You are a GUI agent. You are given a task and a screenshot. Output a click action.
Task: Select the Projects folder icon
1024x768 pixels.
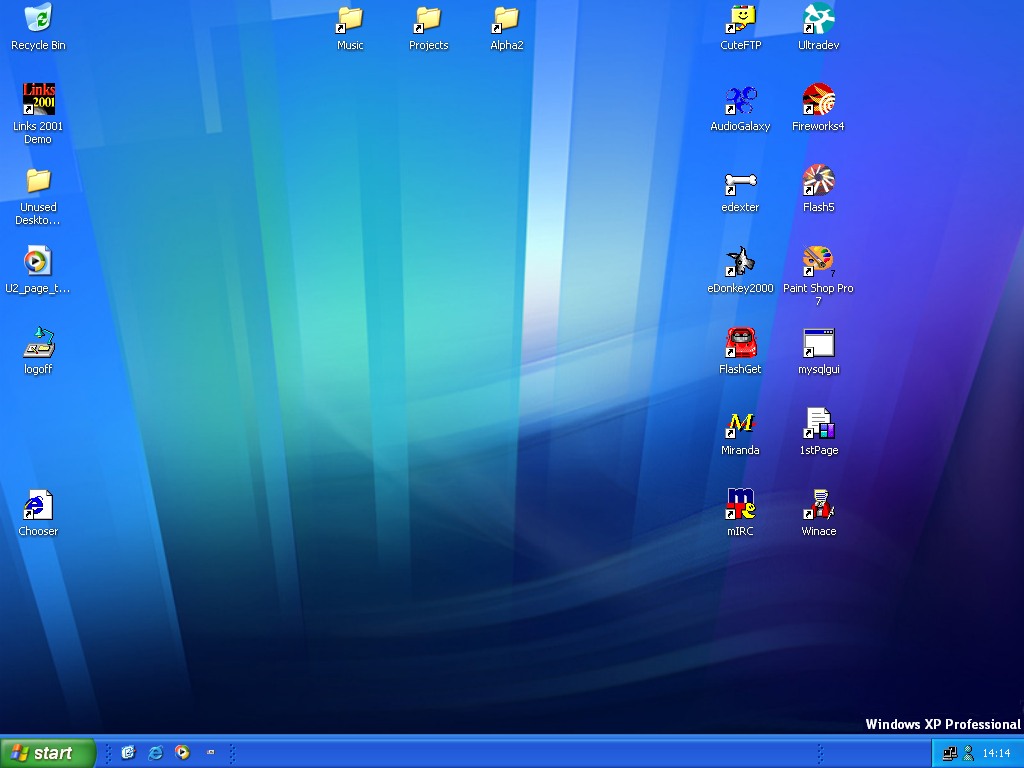(x=428, y=19)
